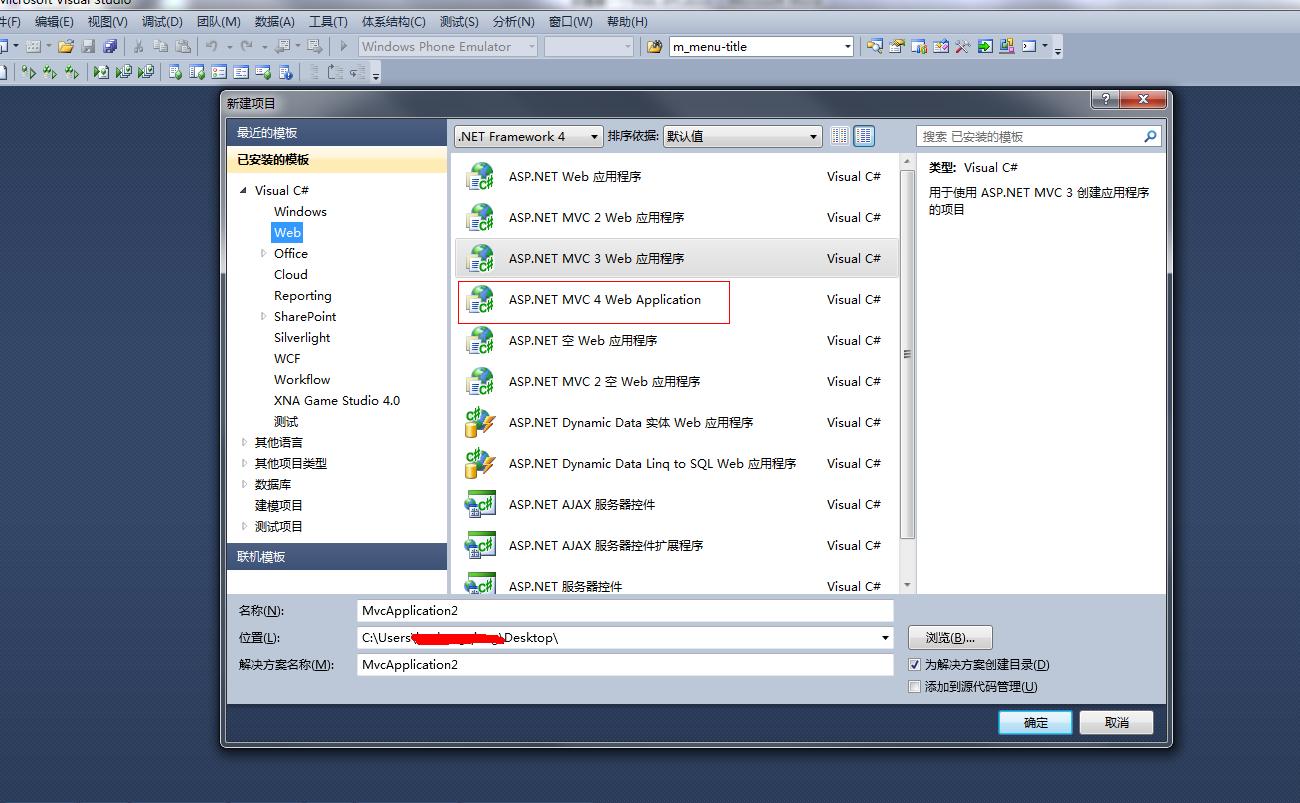1300x803 pixels.
Task: Click the Undo arrow toolbar icon
Action: [x=211, y=46]
